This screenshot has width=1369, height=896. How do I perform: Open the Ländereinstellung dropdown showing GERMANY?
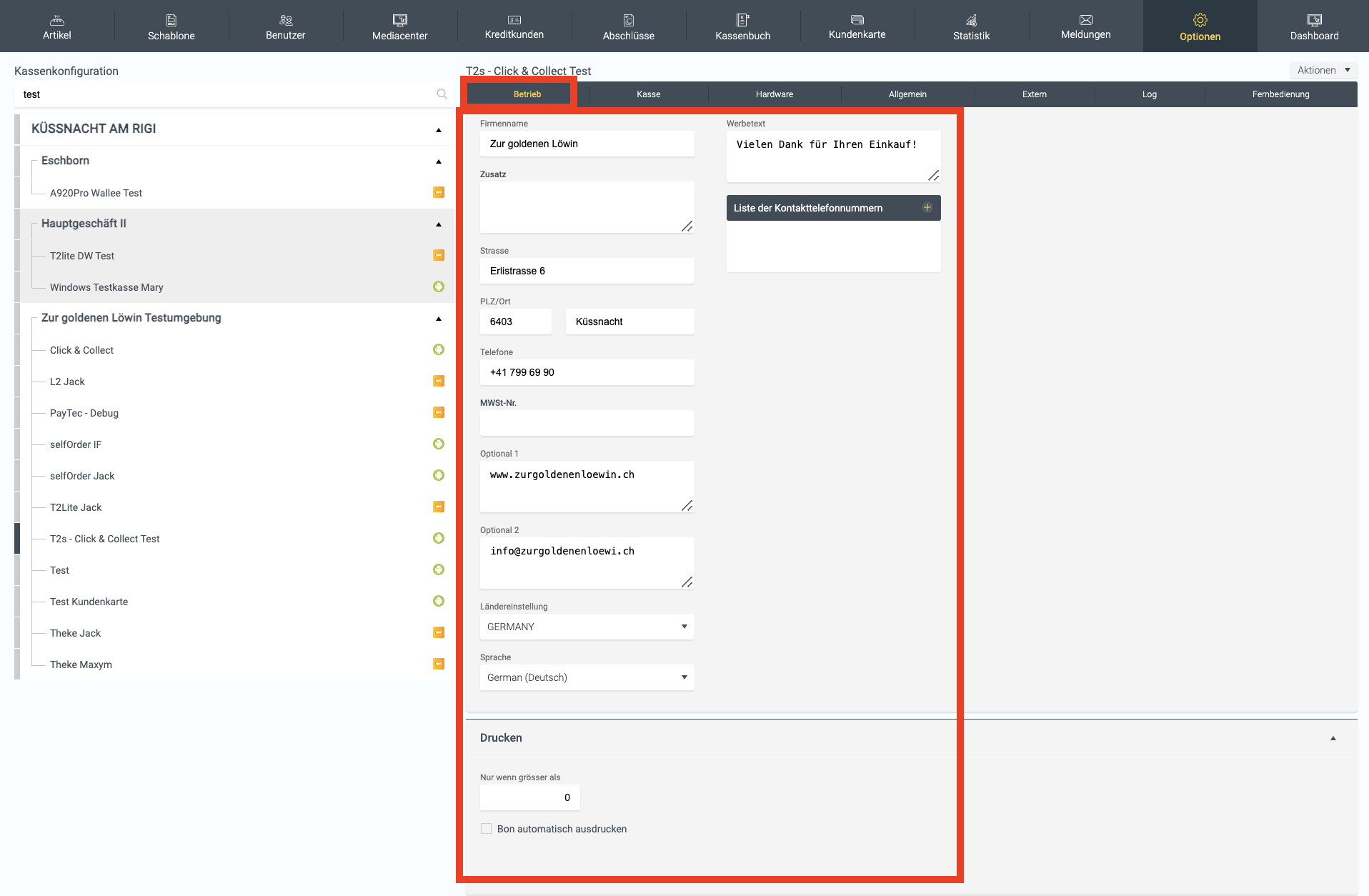tap(587, 627)
